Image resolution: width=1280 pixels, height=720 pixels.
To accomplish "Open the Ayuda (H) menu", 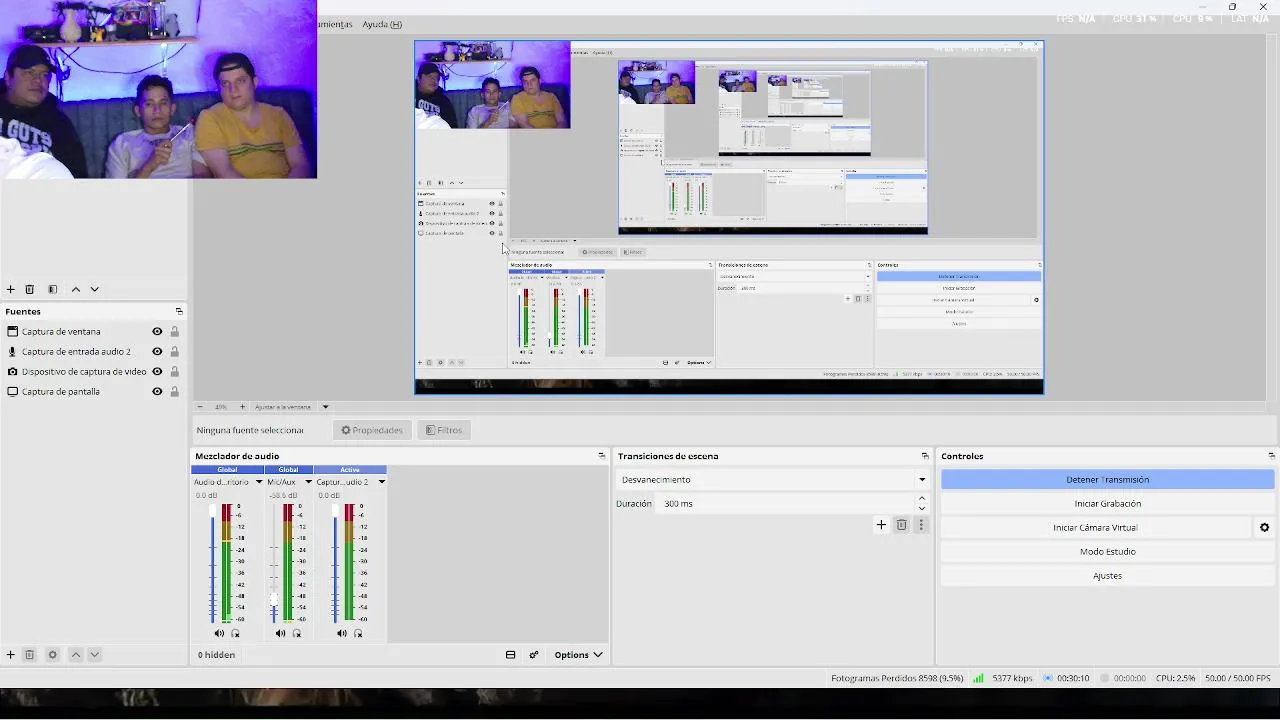I will click(382, 24).
